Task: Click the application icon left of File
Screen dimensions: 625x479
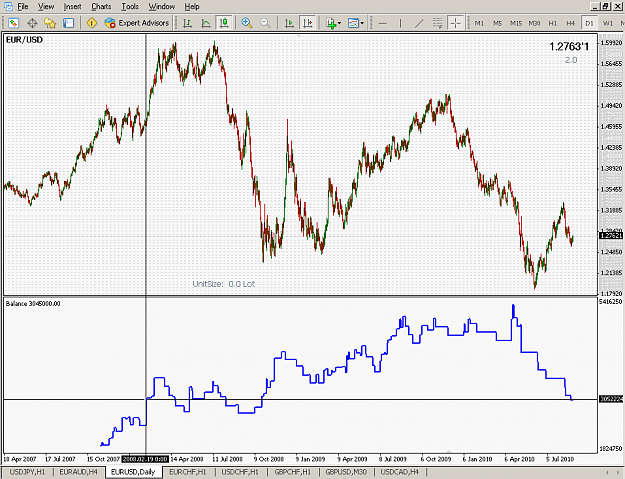Action: [x=8, y=6]
